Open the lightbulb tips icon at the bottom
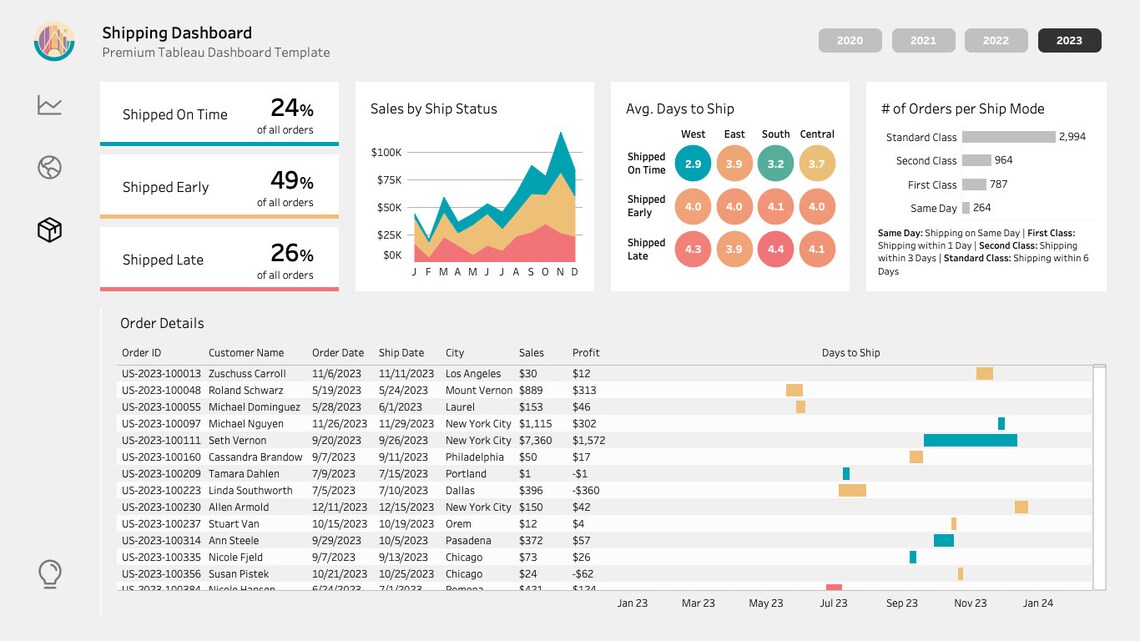This screenshot has height=641, width=1140. click(x=49, y=574)
